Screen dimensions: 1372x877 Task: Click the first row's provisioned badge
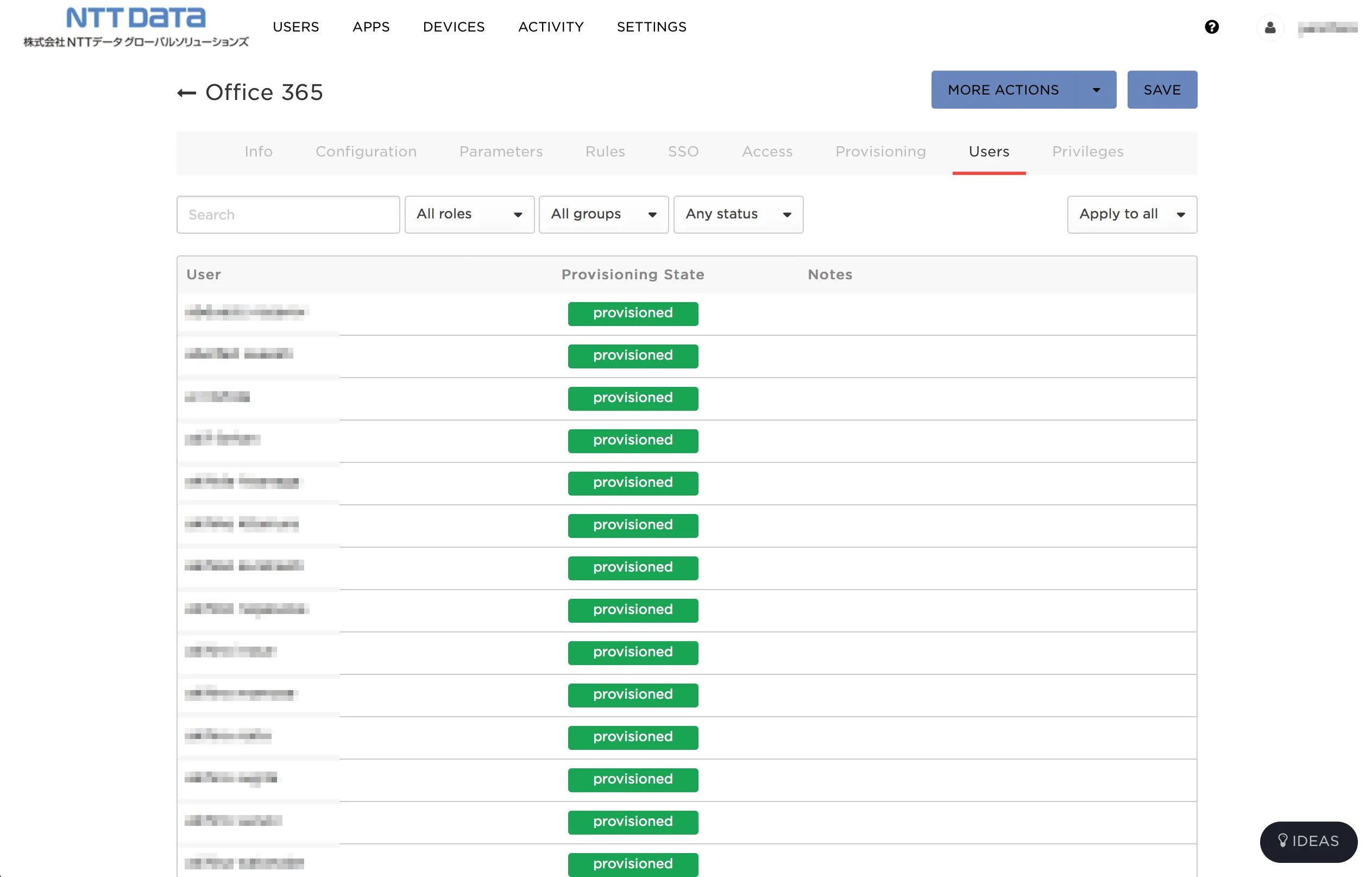(632, 314)
